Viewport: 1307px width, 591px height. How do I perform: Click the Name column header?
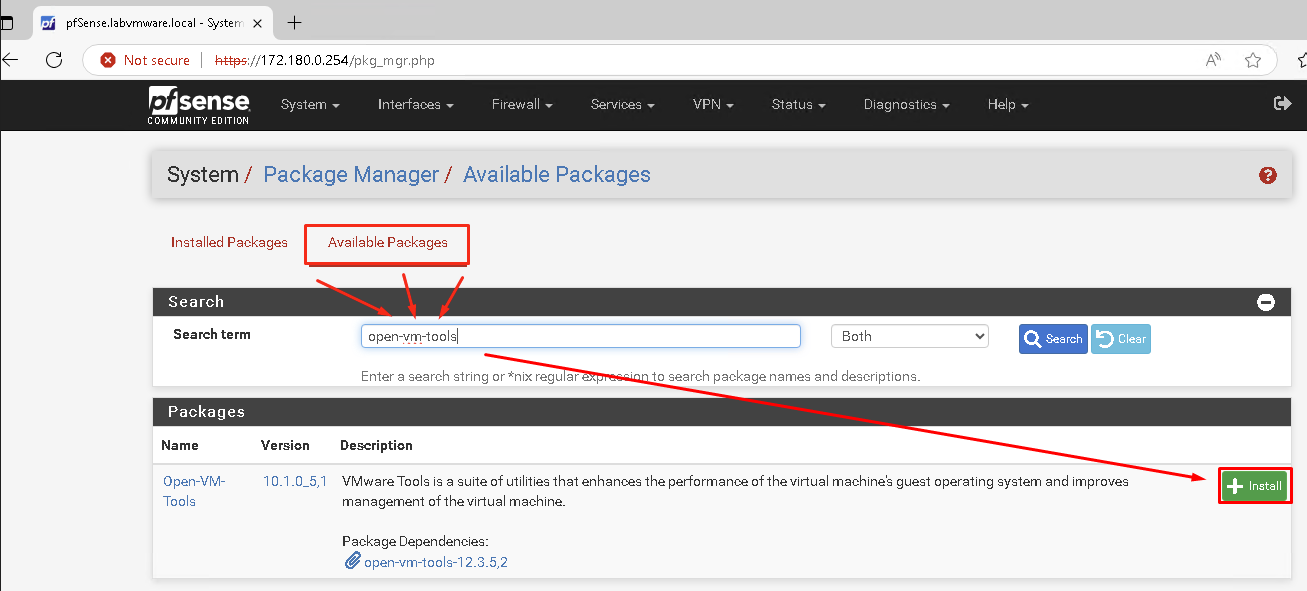point(181,445)
